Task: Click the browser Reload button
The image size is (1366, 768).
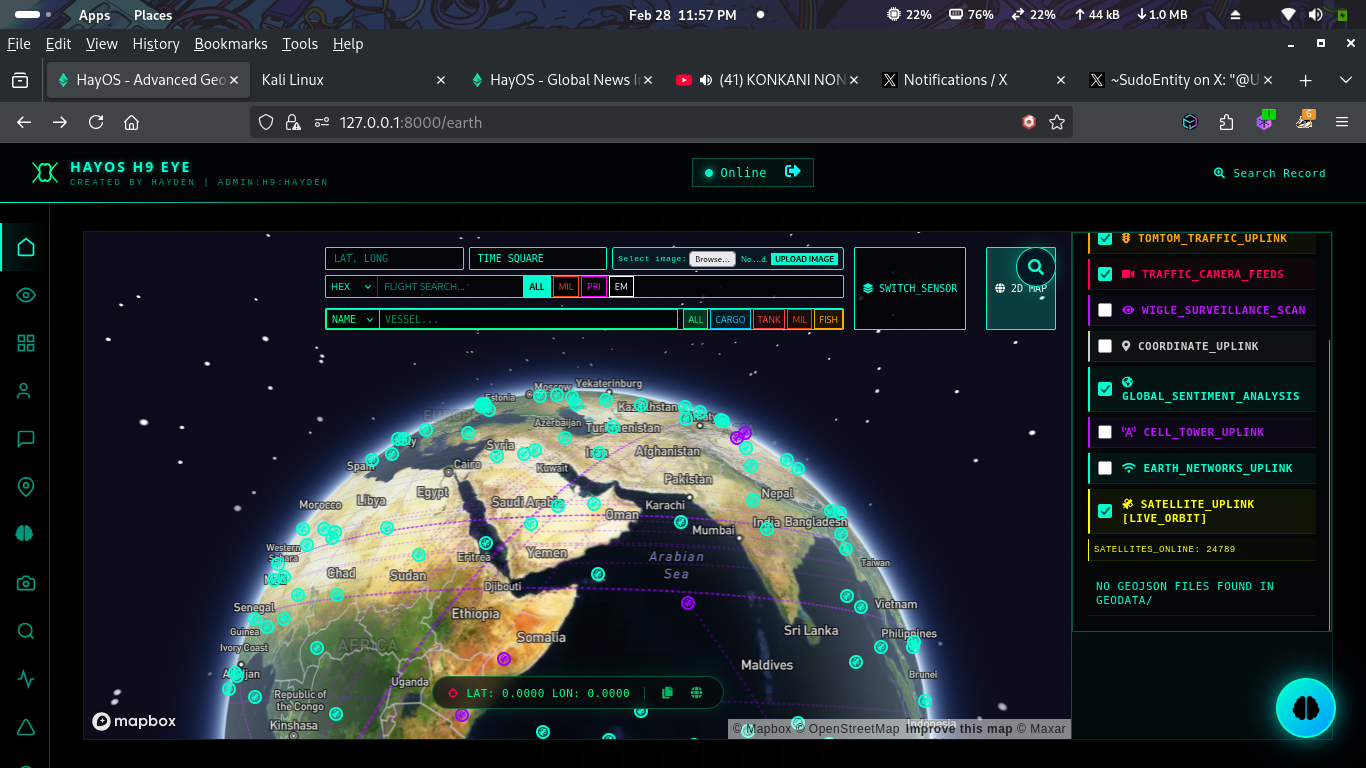Action: [x=96, y=122]
